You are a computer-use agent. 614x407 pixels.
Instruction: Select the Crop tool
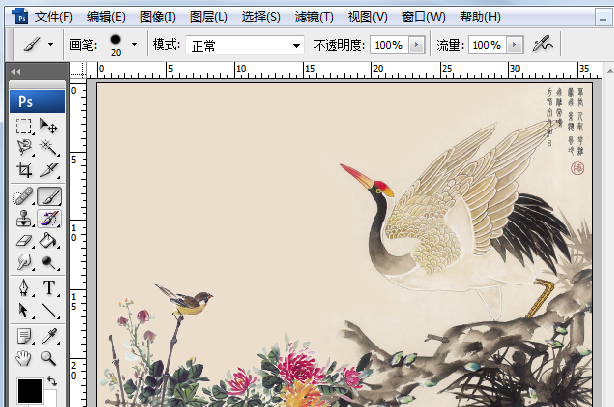(24, 170)
